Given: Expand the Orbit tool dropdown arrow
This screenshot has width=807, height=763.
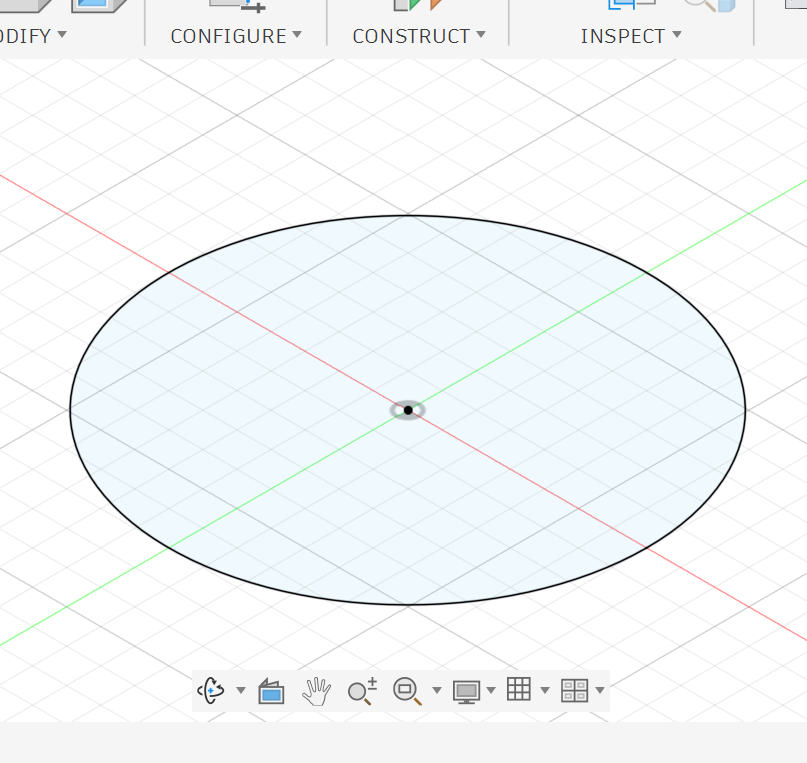Looking at the screenshot, I should [241, 690].
